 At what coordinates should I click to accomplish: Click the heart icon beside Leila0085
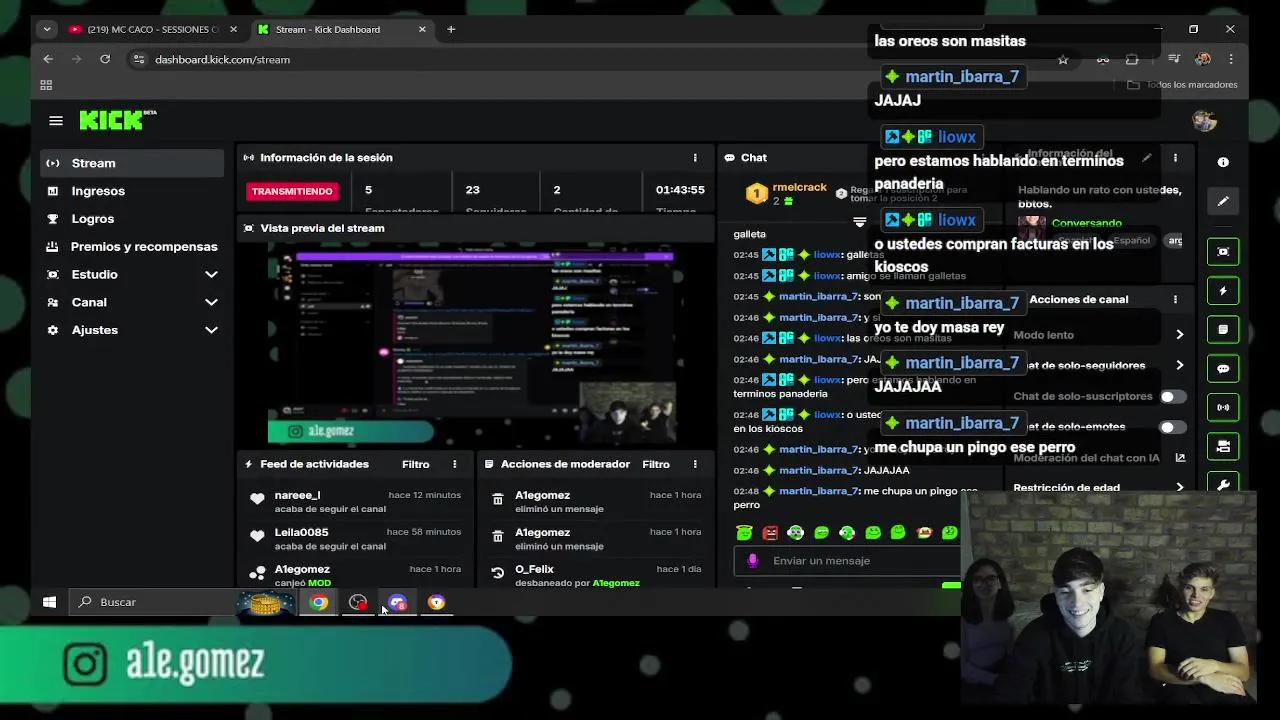pos(257,536)
